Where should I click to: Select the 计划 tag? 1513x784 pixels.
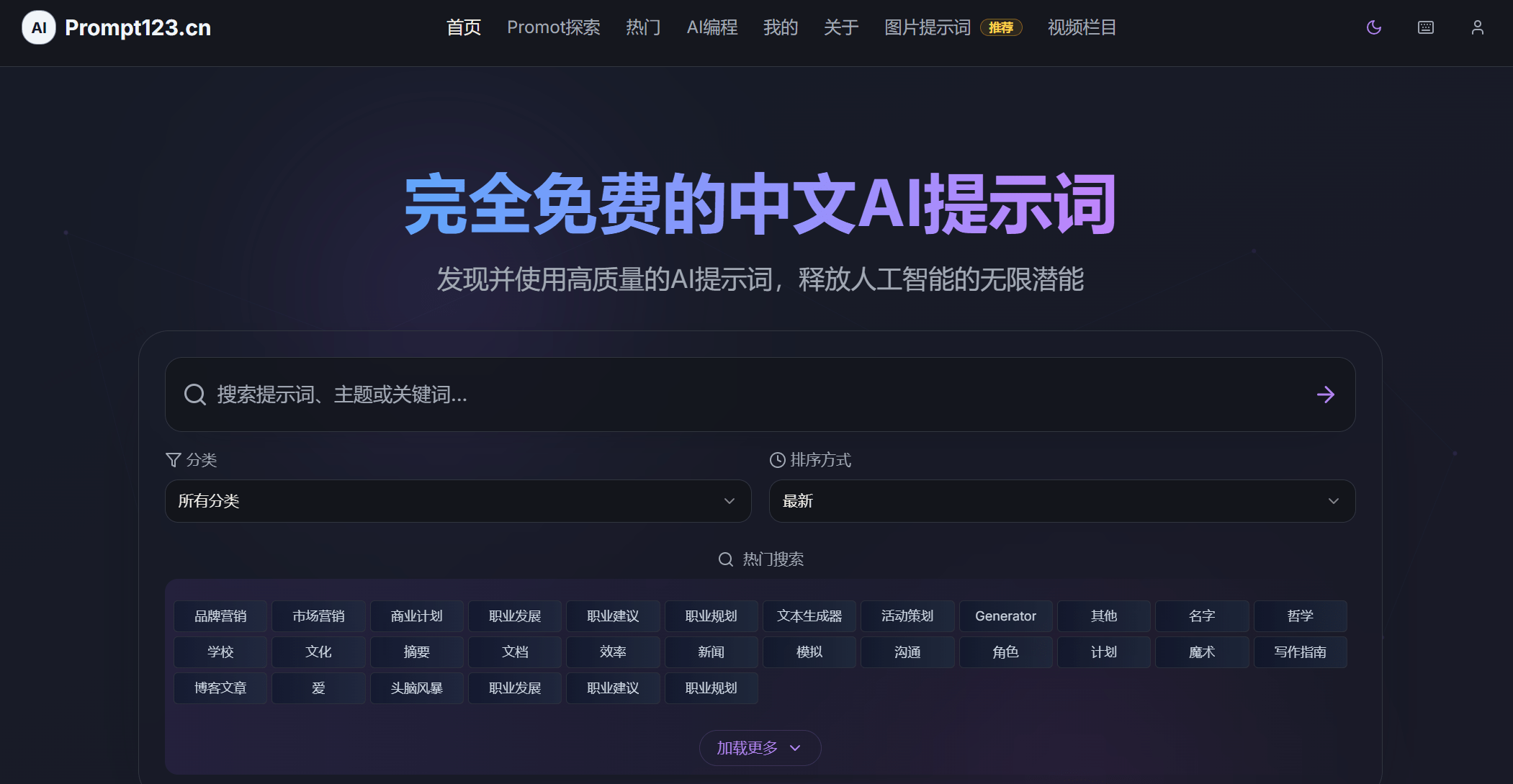pos(1104,652)
